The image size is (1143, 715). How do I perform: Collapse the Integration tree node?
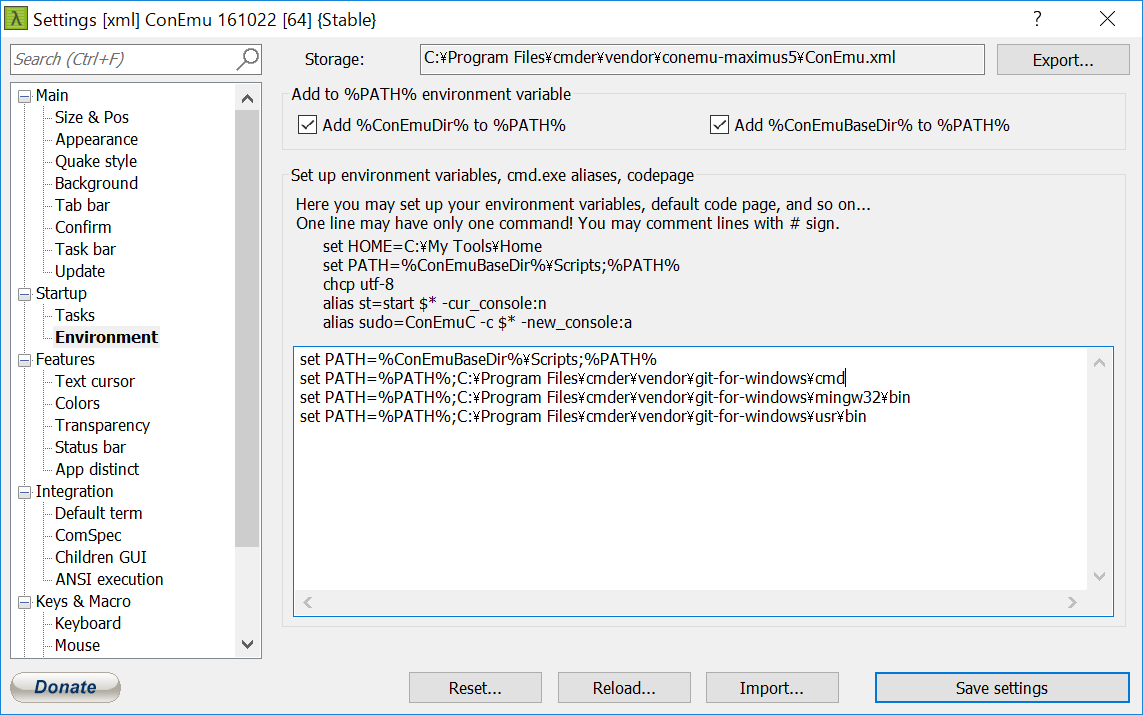(x=25, y=492)
